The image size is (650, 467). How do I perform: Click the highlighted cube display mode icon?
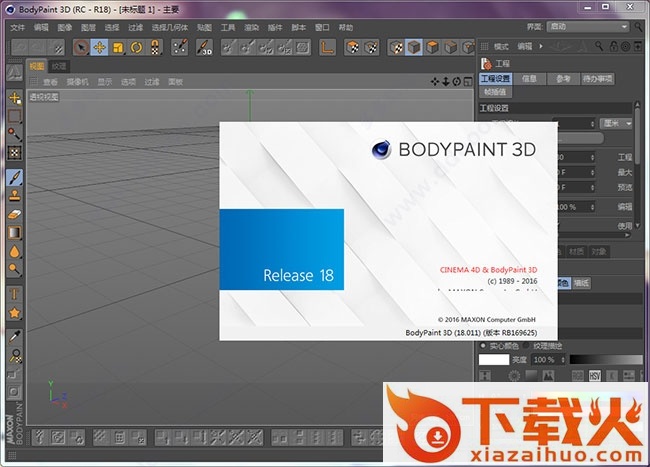click(414, 48)
